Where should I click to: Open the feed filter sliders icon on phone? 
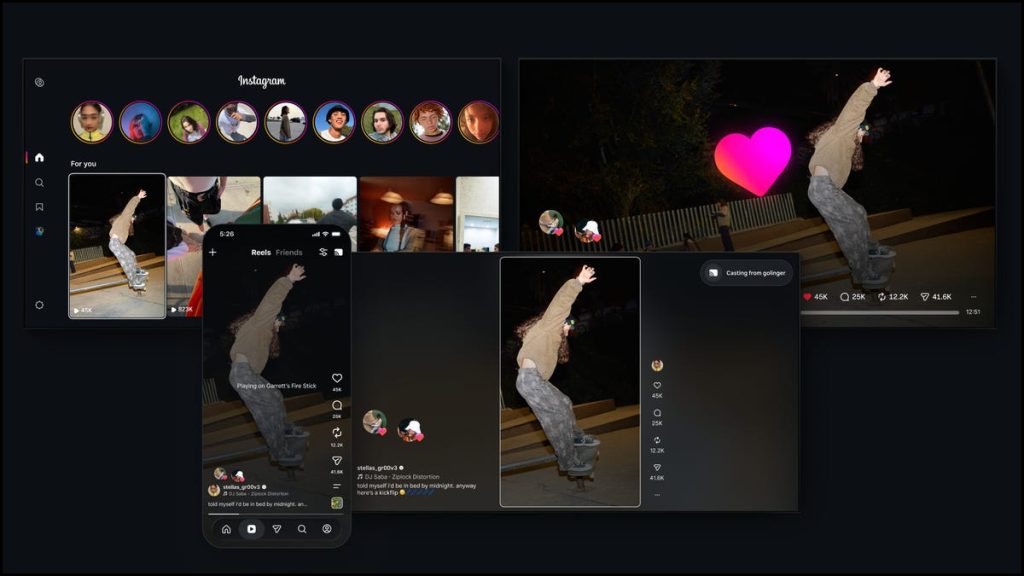pyautogui.click(x=323, y=252)
